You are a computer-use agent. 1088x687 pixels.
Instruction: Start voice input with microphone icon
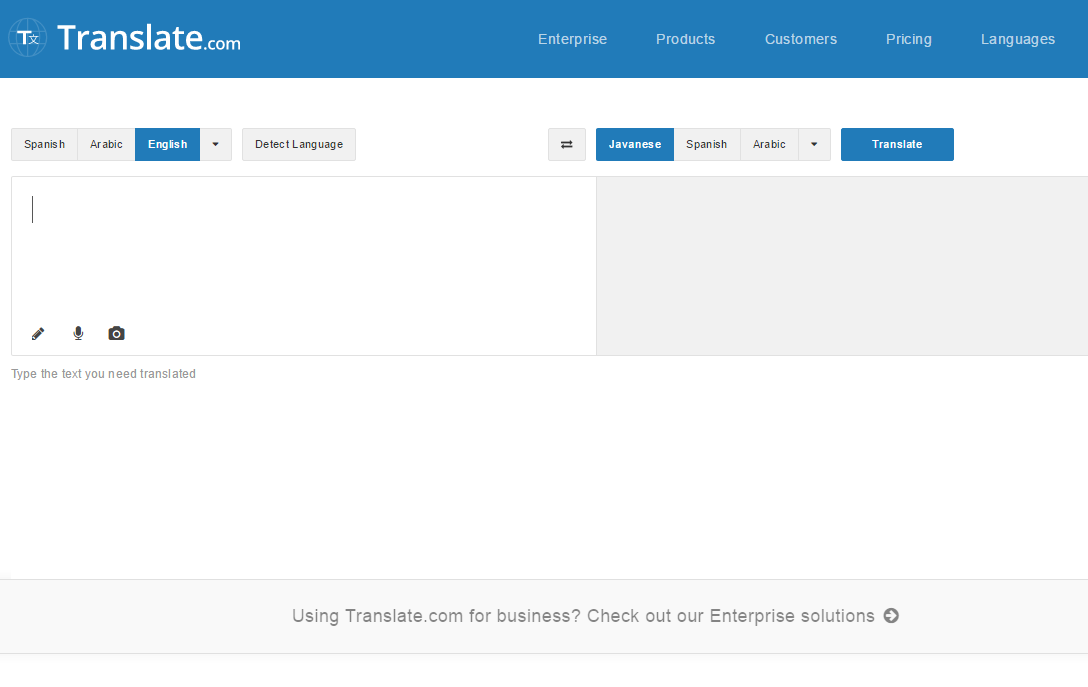tap(78, 333)
